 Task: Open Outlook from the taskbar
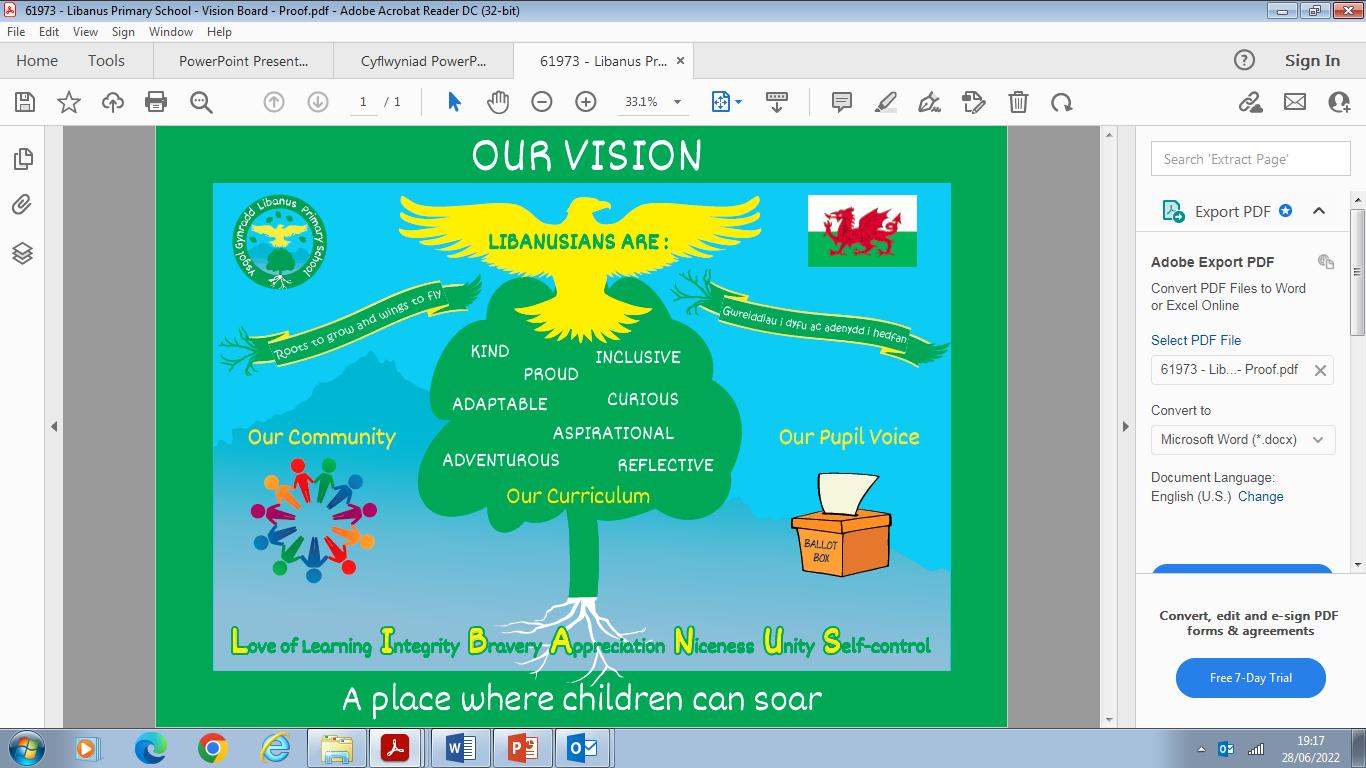click(581, 748)
